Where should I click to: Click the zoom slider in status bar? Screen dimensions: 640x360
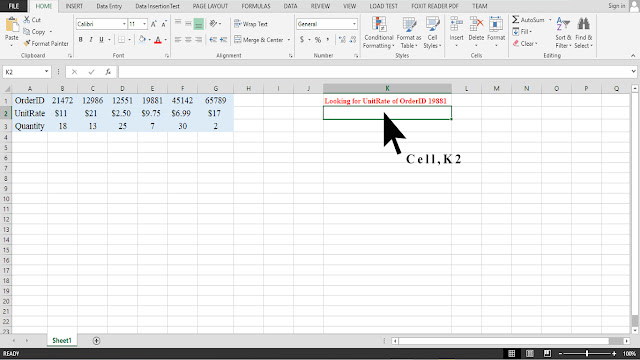point(587,353)
